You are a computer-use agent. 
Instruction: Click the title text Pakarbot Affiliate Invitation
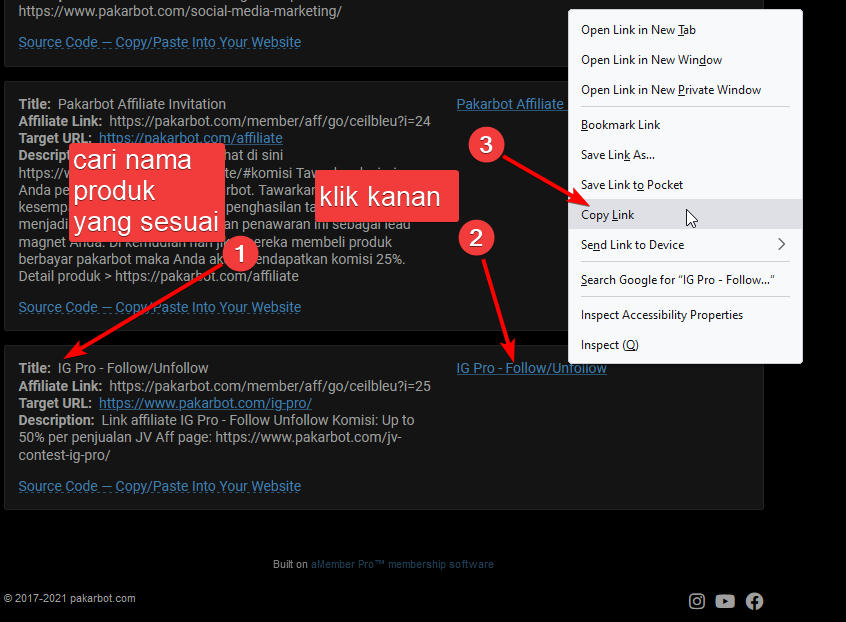pyautogui.click(x=142, y=104)
